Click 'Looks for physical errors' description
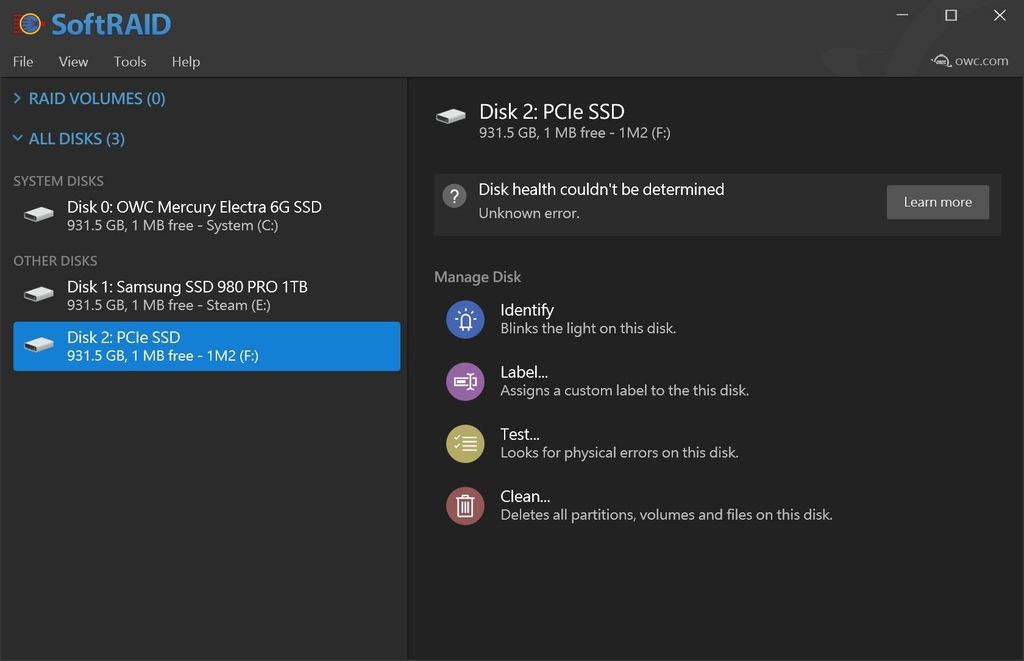Viewport: 1024px width, 661px height. [x=619, y=453]
